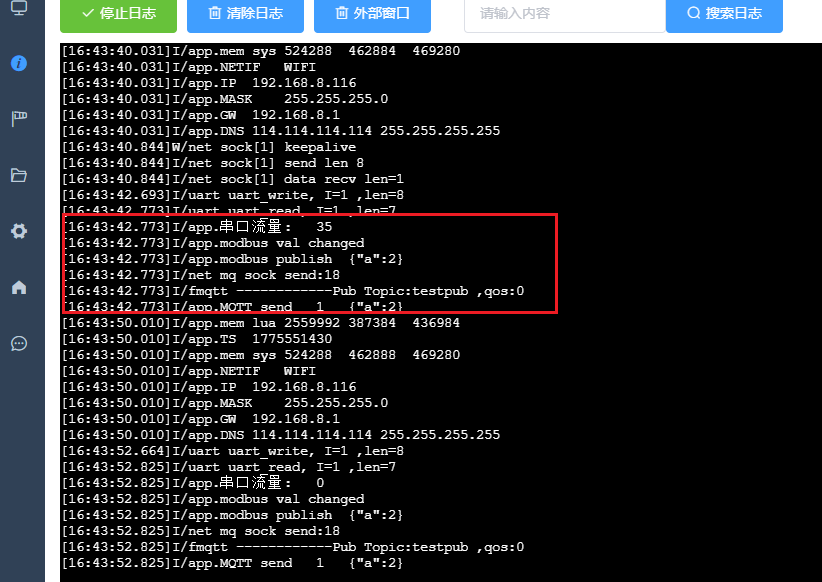This screenshot has height=582, width=822.
Task: Open the settings gear icon in the sidebar
Action: pos(19,231)
